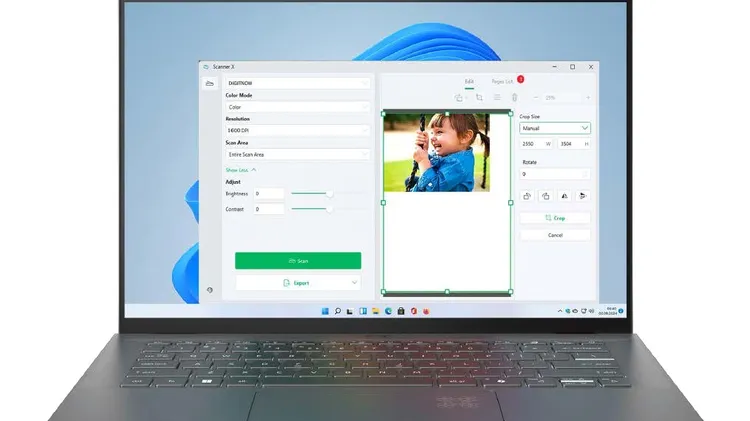This screenshot has width=750, height=421.
Task: Click the flip vertical icon under Rotate
Action: coord(583,196)
